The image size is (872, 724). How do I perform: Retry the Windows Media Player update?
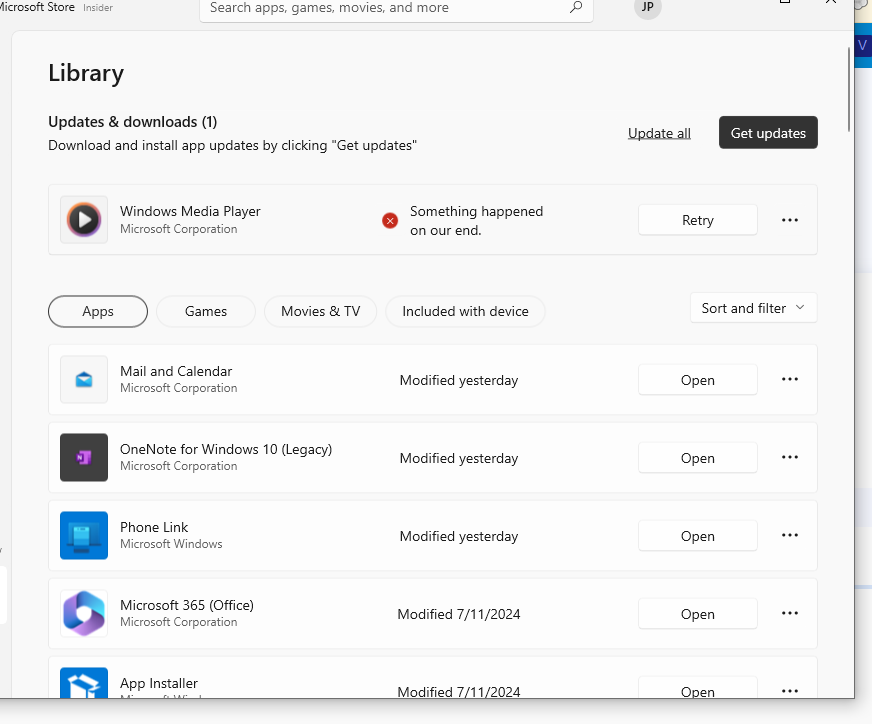click(697, 220)
